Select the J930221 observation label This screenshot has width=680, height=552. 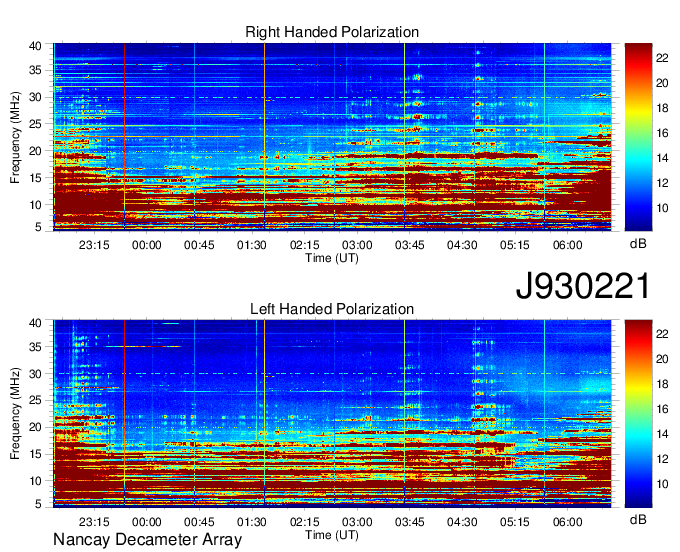pos(583,286)
